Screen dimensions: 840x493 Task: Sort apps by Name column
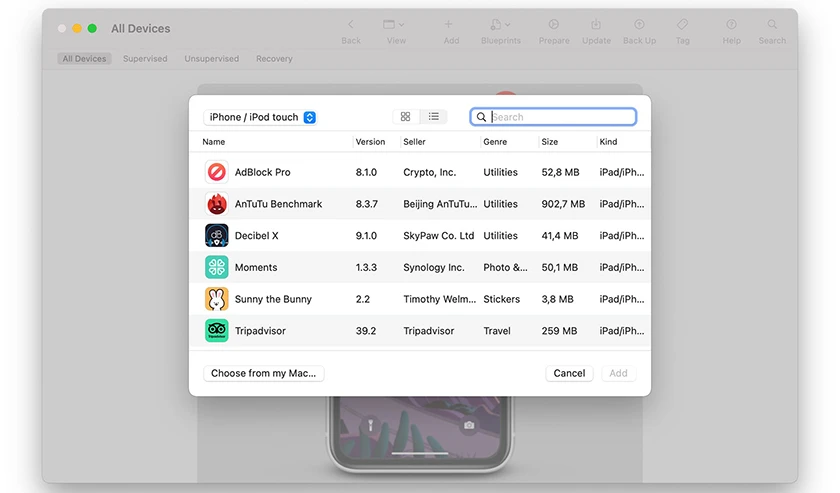click(x=214, y=141)
